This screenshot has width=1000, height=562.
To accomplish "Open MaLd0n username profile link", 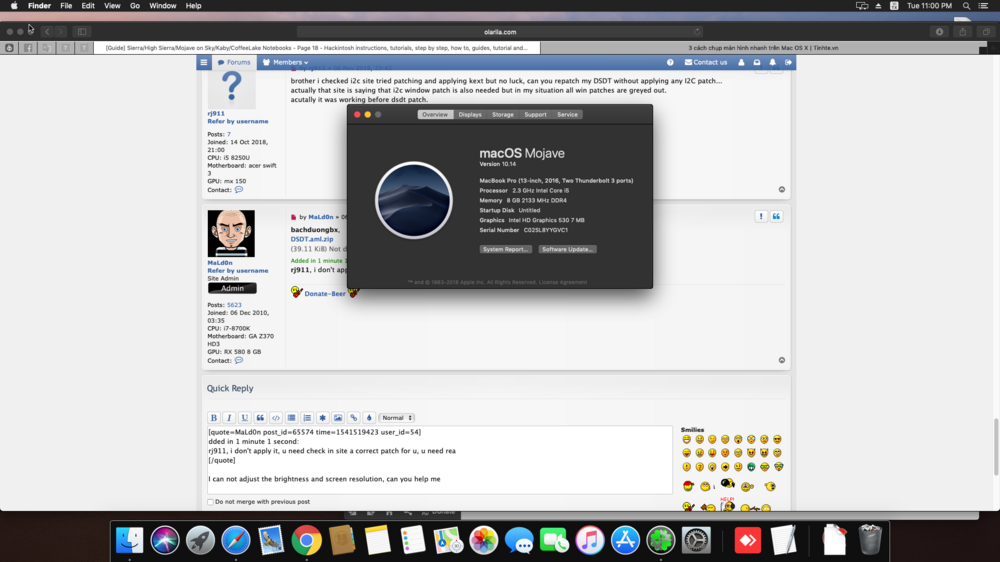I will 219,263.
